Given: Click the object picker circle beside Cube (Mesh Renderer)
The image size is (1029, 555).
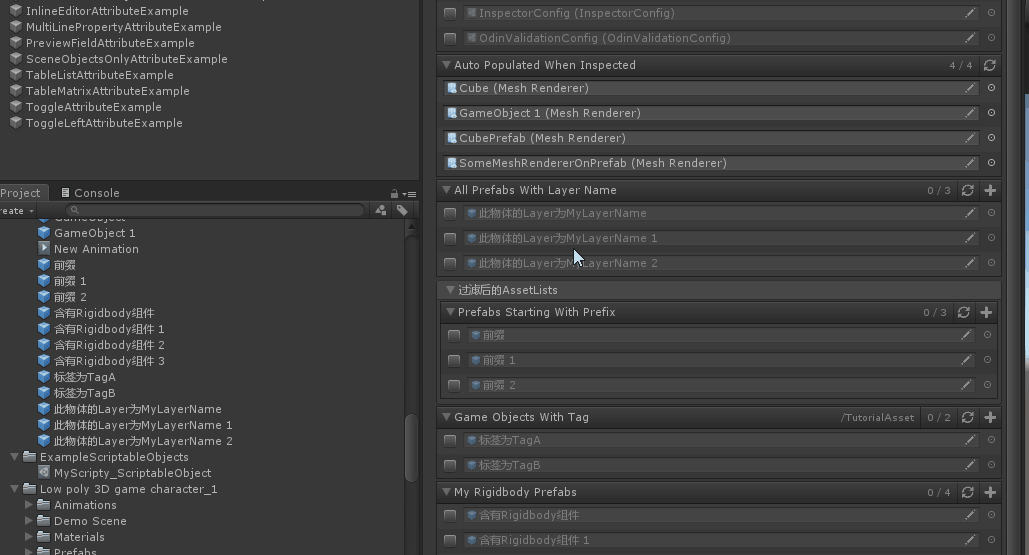Looking at the screenshot, I should [991, 88].
